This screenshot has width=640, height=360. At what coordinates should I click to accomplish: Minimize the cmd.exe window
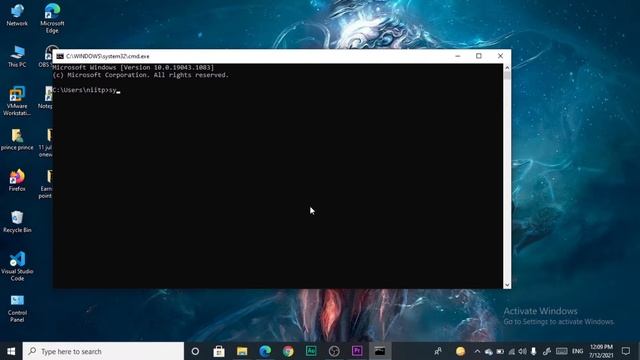point(458,56)
